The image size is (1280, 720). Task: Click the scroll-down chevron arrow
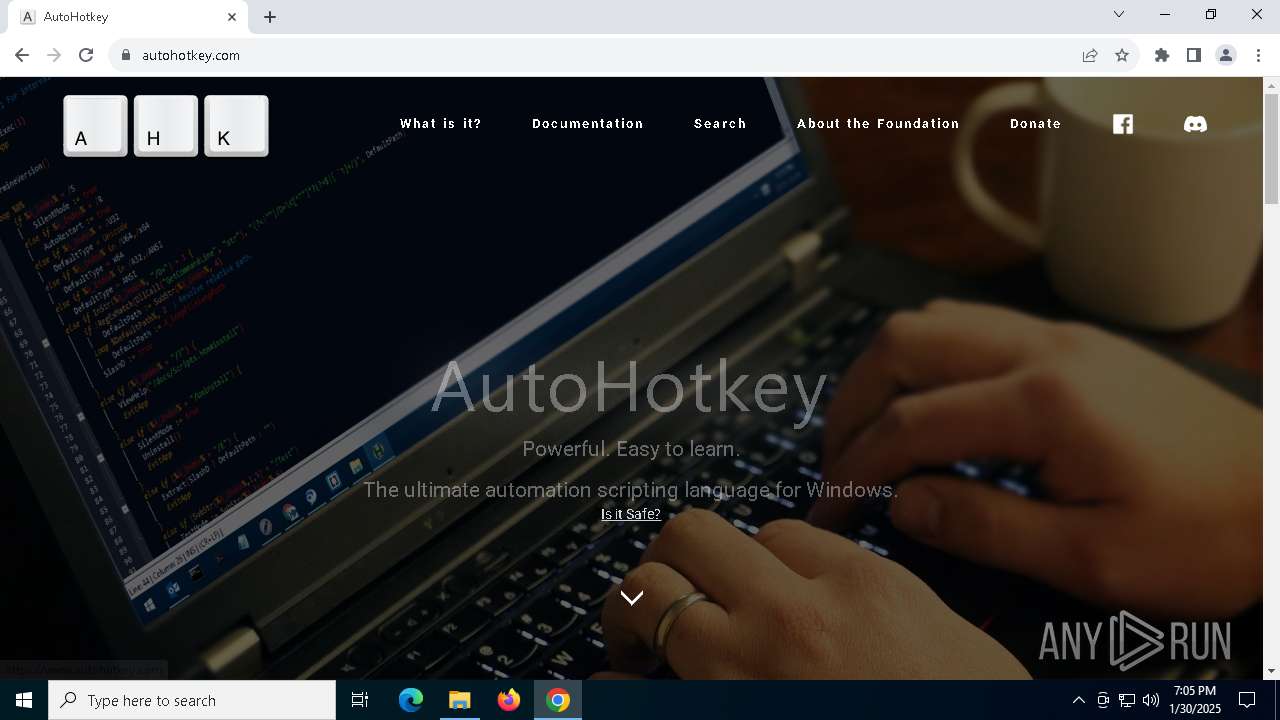click(x=631, y=597)
